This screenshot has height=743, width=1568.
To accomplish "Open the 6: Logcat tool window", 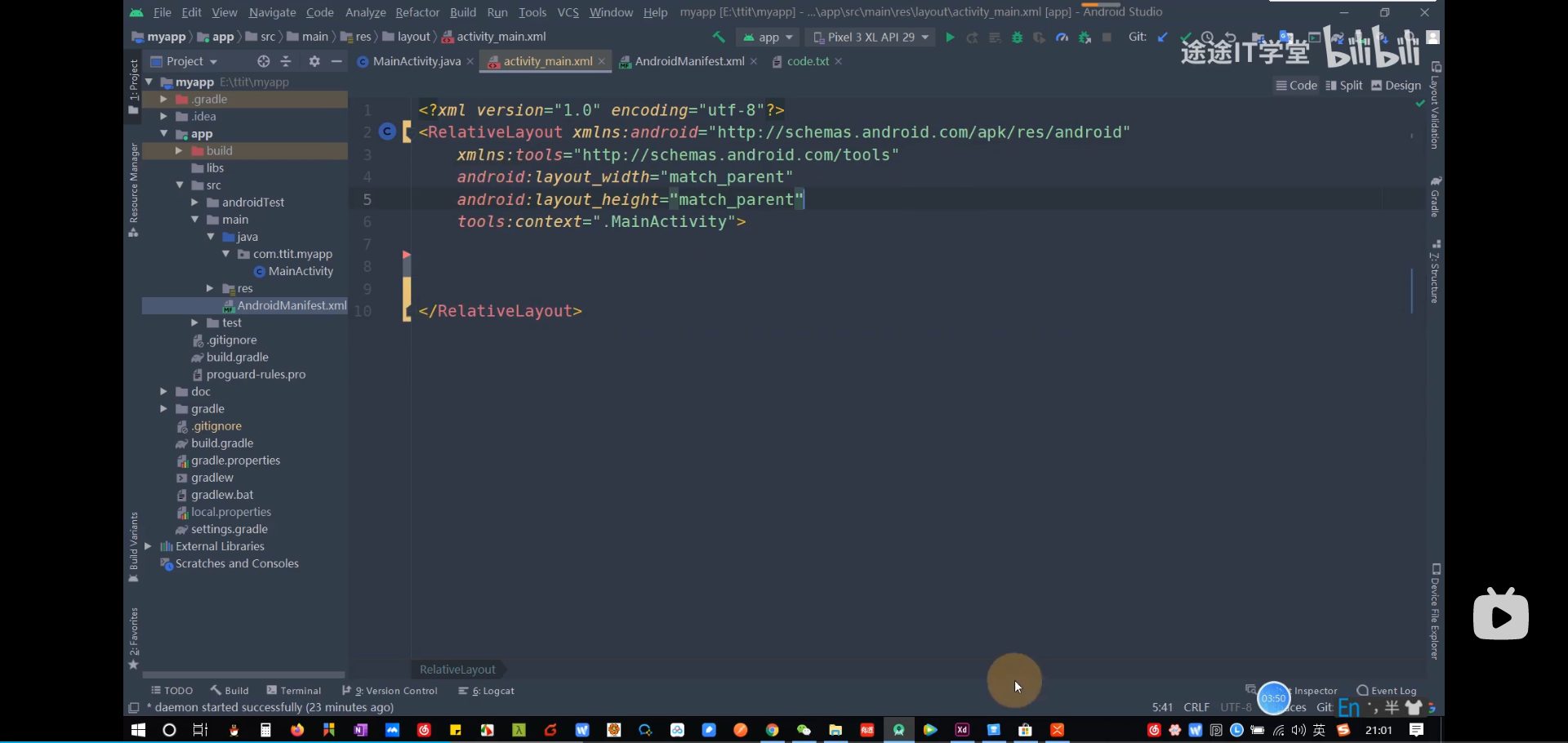I will [x=487, y=691].
